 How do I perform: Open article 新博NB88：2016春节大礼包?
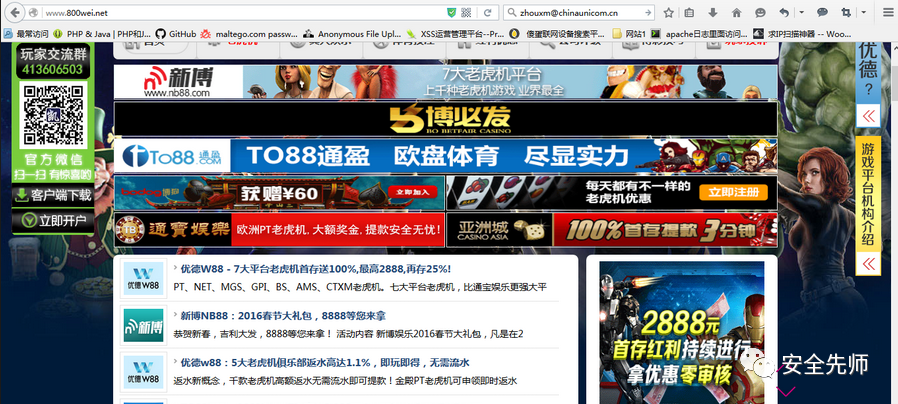pyautogui.click(x=283, y=316)
